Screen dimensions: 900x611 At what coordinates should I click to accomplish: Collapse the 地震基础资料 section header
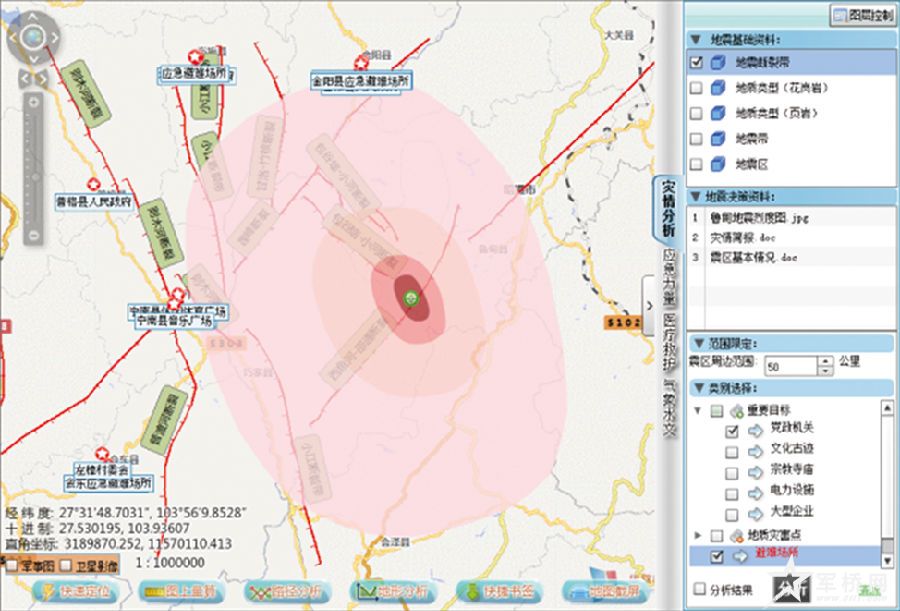pyautogui.click(x=696, y=39)
